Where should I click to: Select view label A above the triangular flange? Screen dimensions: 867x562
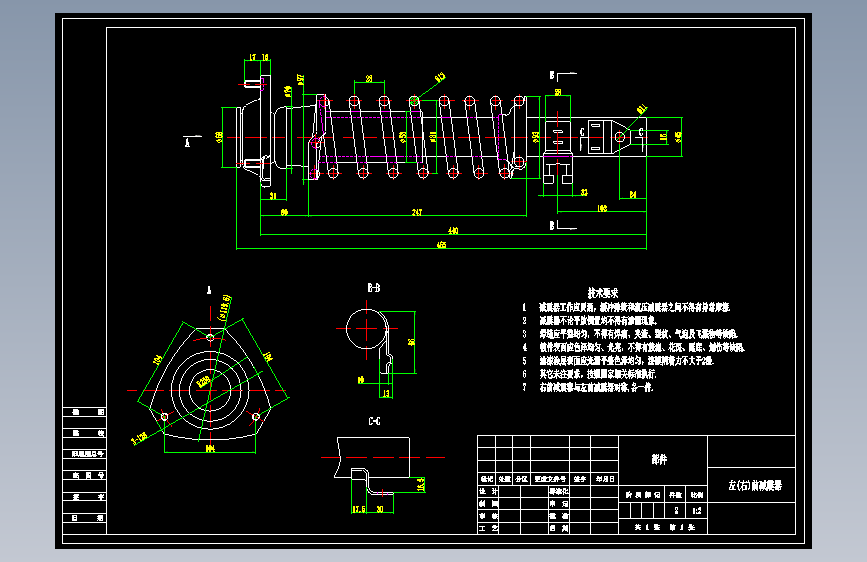209,290
